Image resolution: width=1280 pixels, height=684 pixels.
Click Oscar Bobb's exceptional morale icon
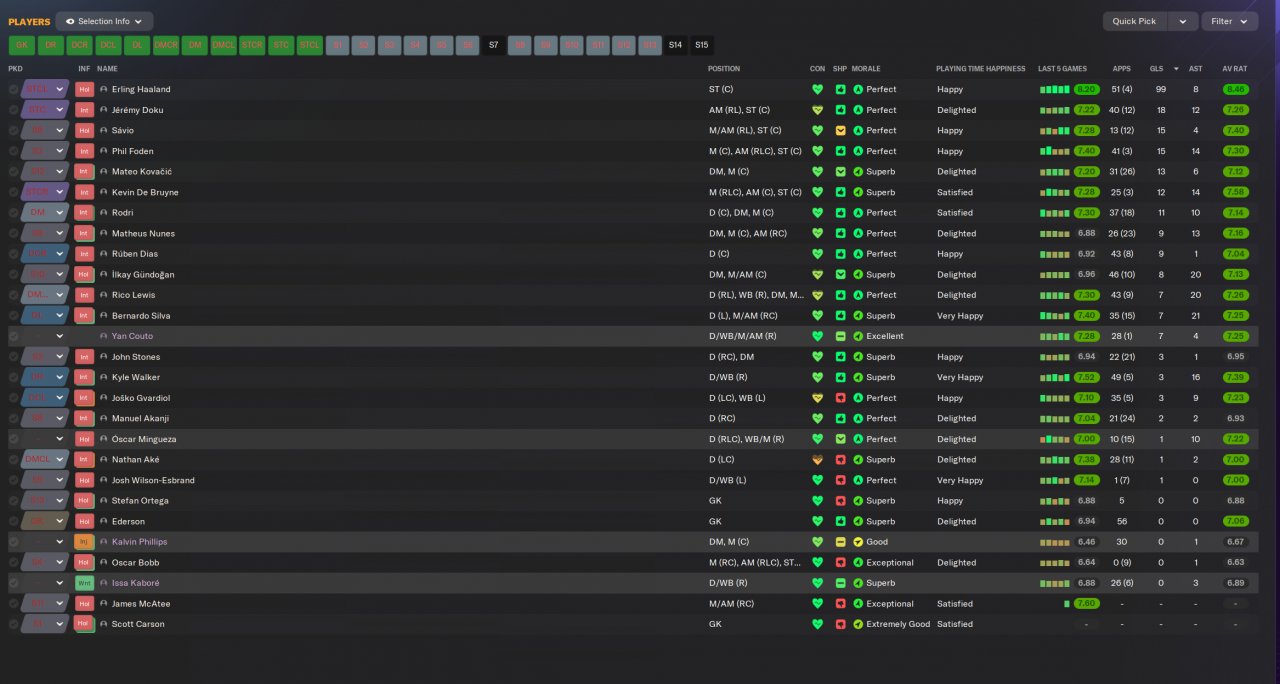click(858, 563)
